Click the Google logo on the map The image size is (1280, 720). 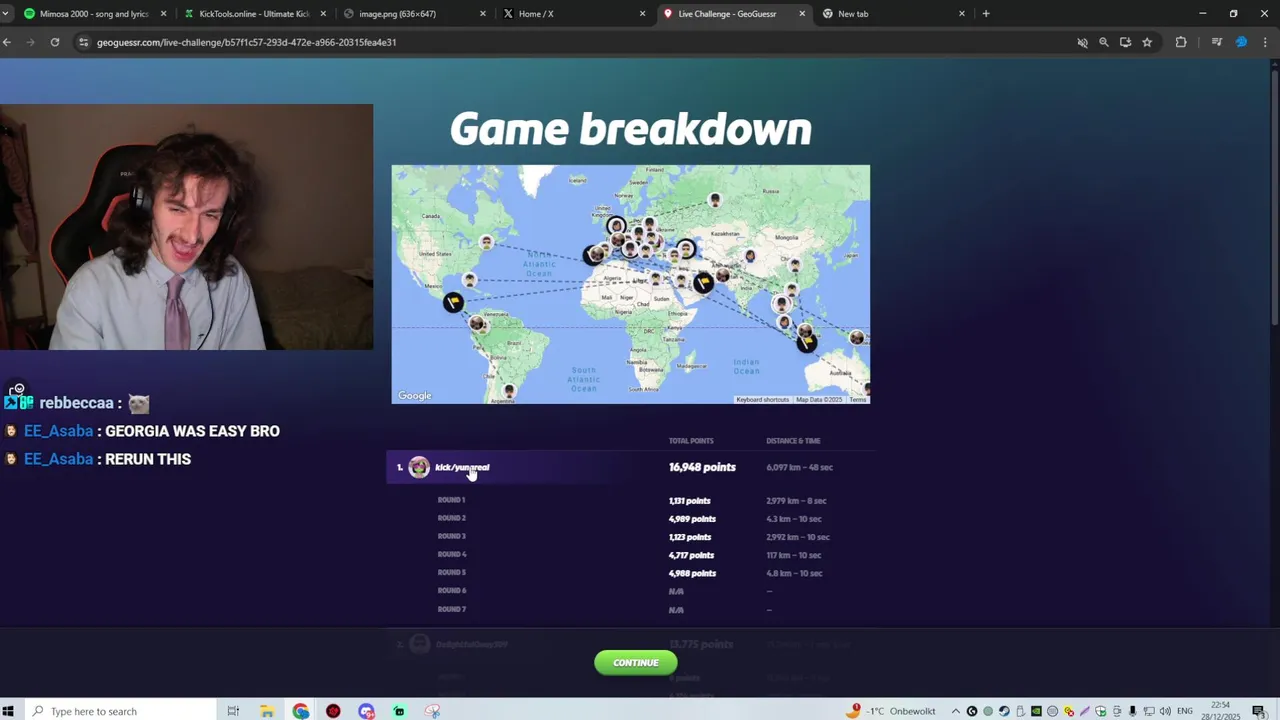415,396
